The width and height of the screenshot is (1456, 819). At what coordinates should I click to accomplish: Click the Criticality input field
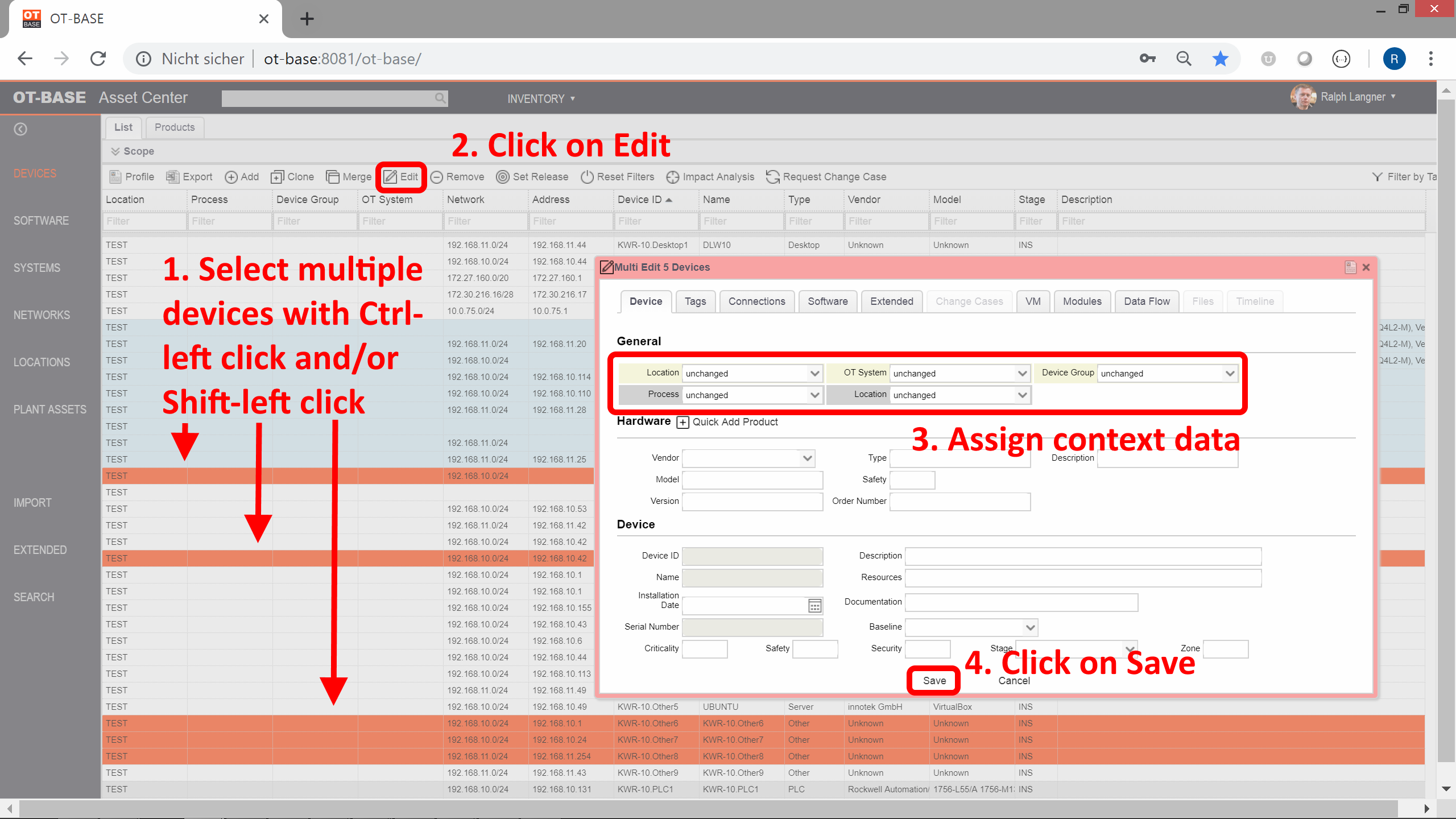click(x=704, y=650)
